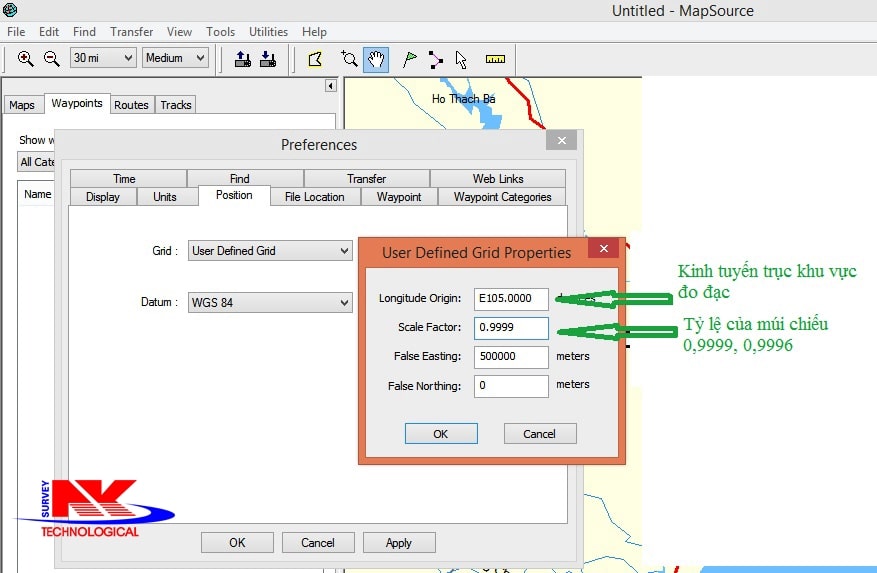Select the Position tab in Preferences

coord(234,195)
